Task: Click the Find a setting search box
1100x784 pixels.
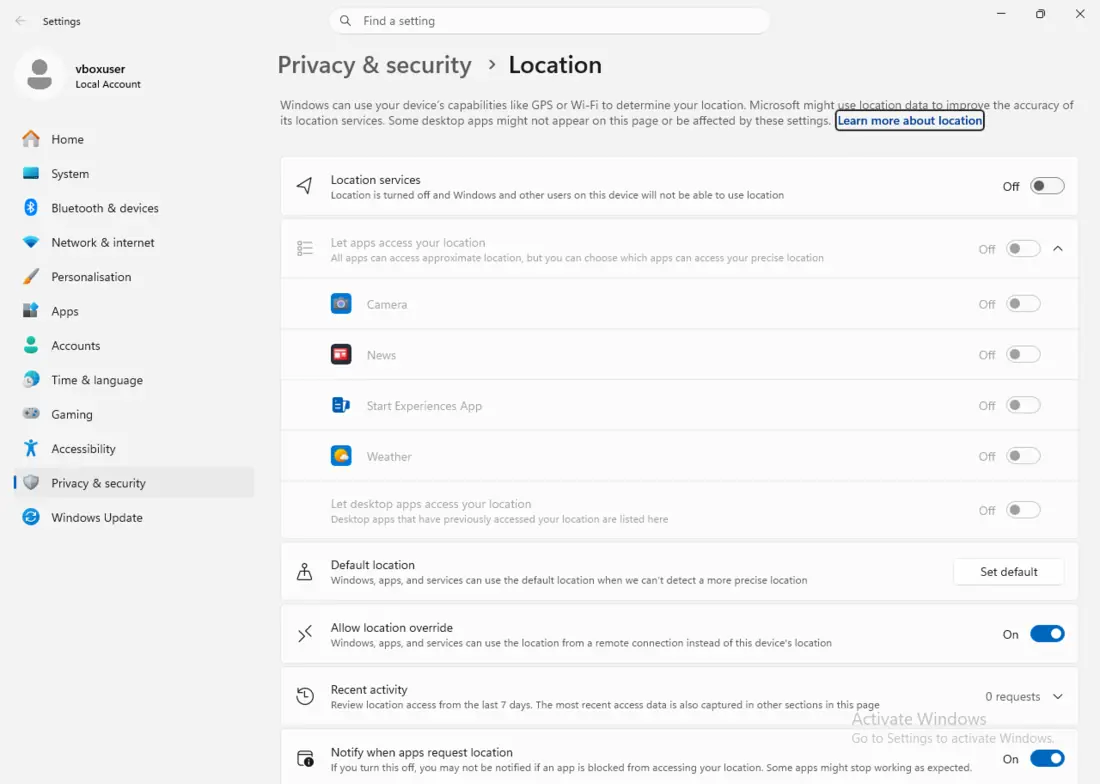Action: point(549,20)
